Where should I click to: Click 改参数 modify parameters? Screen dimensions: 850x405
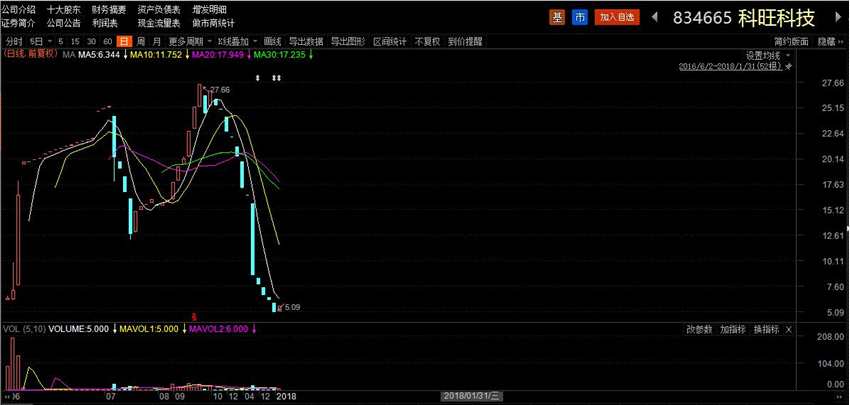point(699,329)
